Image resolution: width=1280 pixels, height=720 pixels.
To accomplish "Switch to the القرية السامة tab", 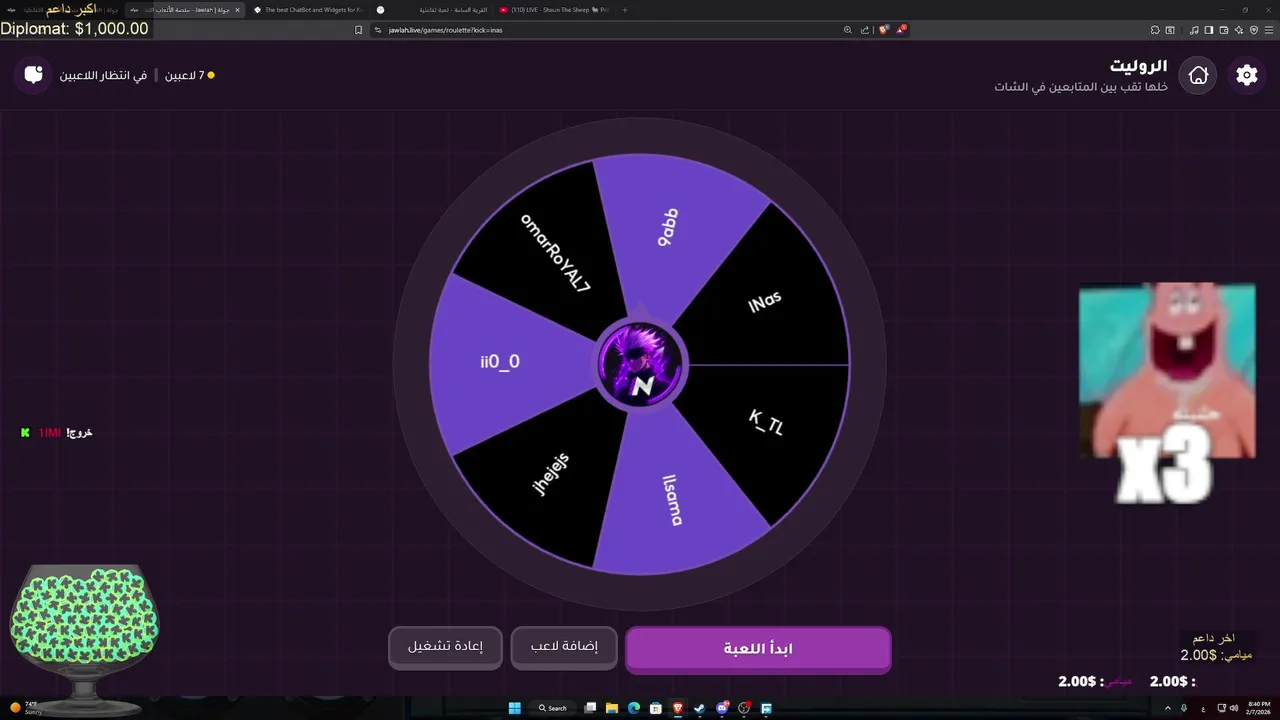I will 431,10.
